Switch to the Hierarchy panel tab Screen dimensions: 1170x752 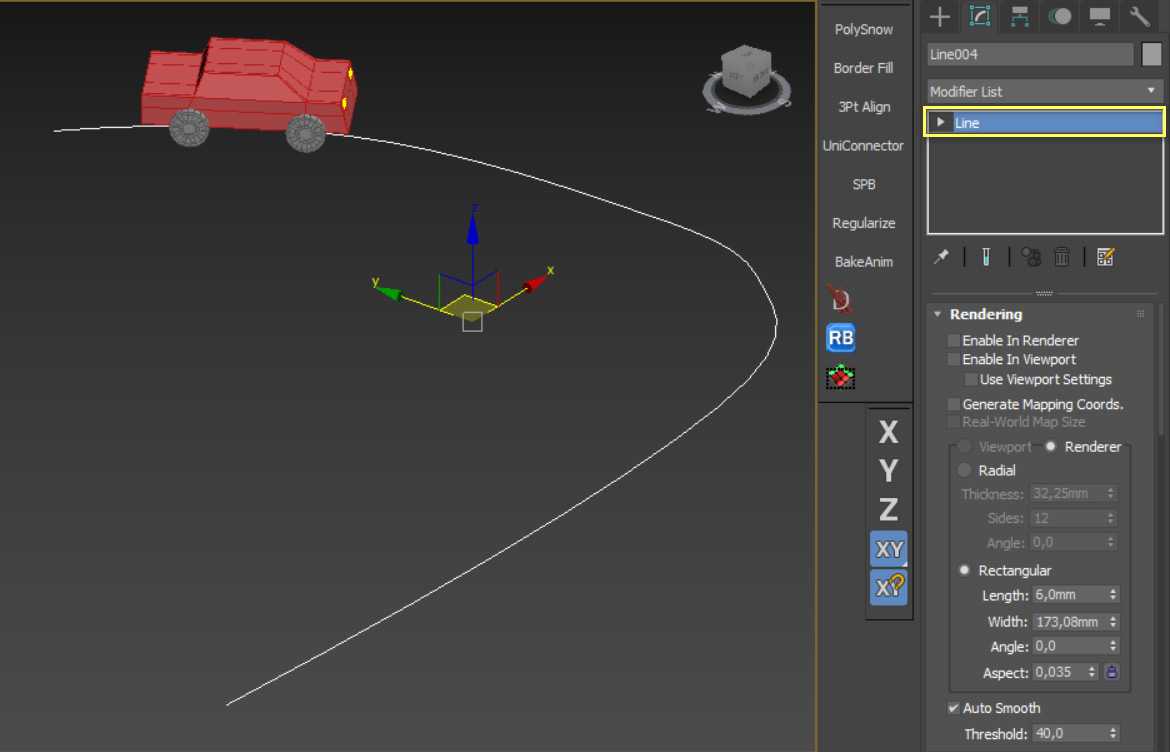coord(1020,17)
